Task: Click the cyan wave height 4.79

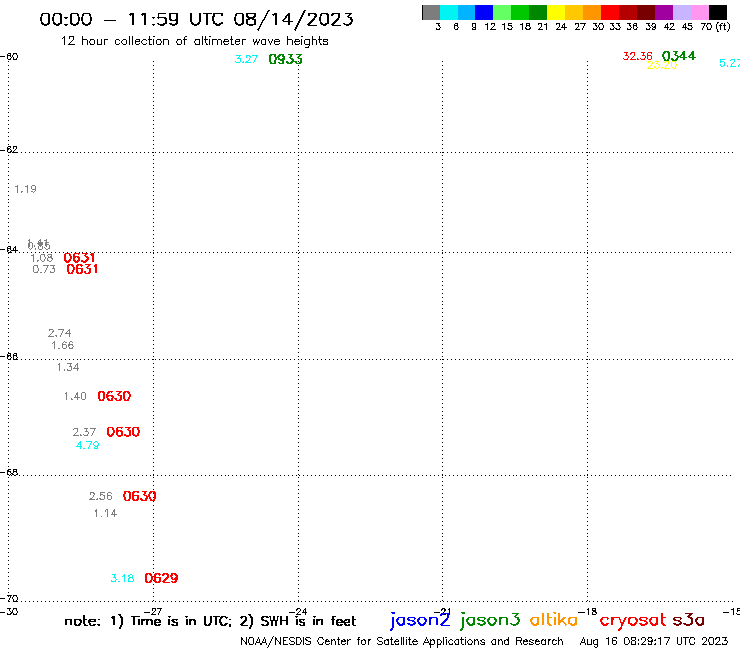Action: tap(87, 446)
